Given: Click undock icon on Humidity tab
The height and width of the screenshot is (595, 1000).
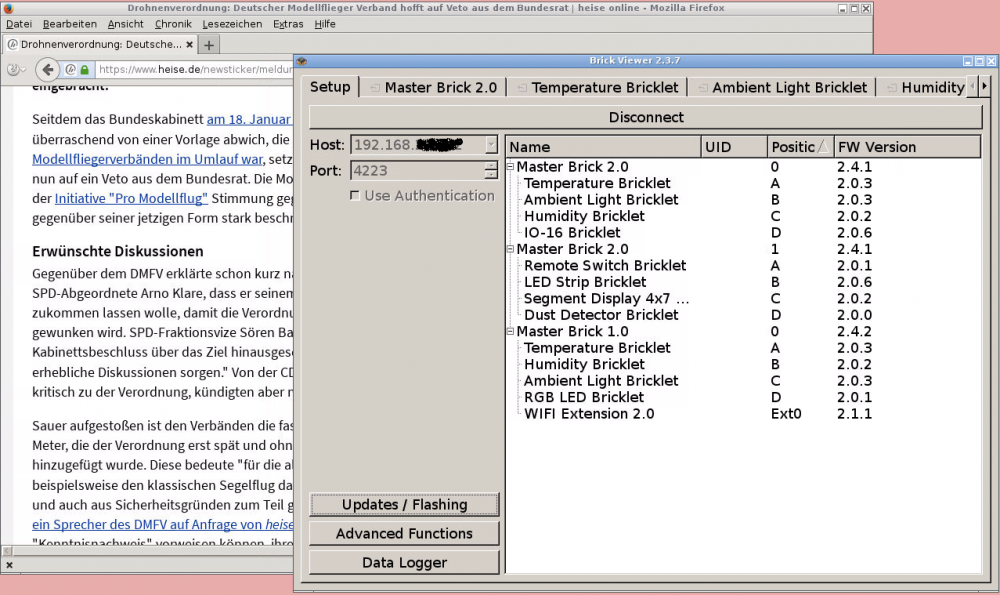Looking at the screenshot, I should point(892,88).
